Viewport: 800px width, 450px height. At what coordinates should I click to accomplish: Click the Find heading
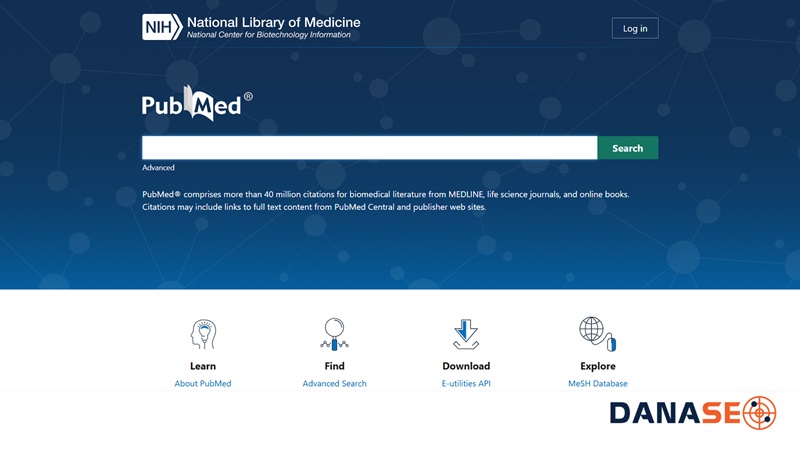[334, 366]
